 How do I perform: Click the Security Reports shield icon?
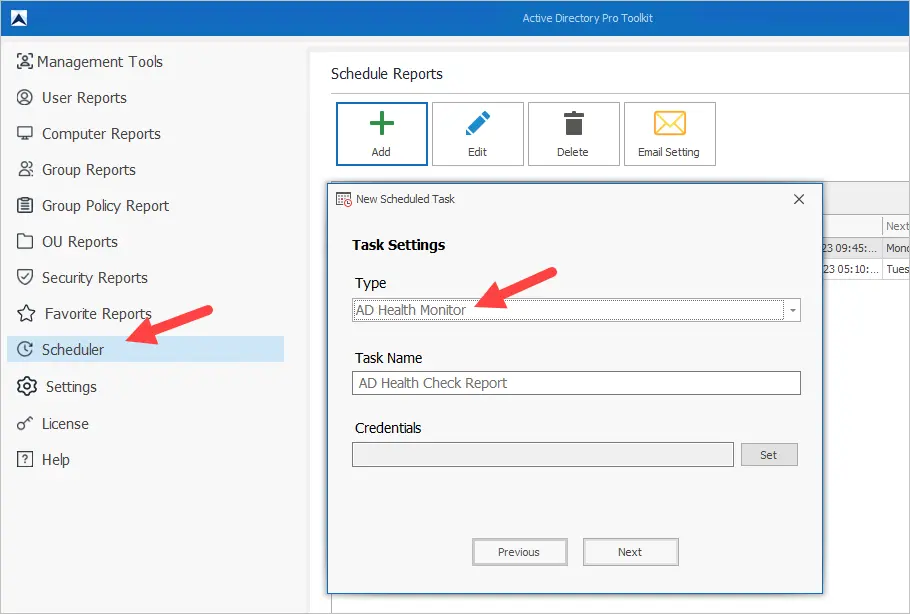pyautogui.click(x=24, y=277)
